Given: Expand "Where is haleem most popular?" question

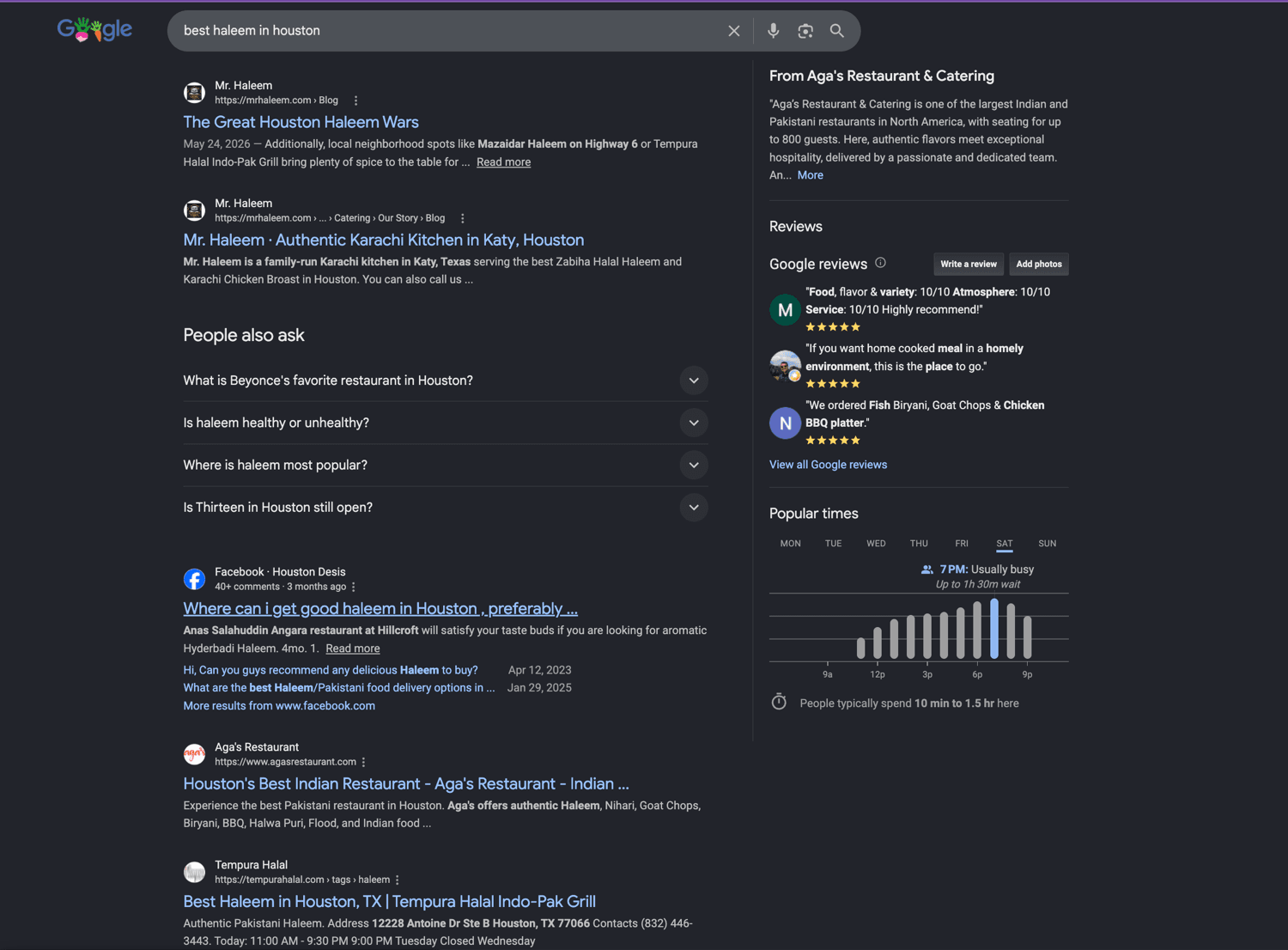Looking at the screenshot, I should [x=445, y=465].
